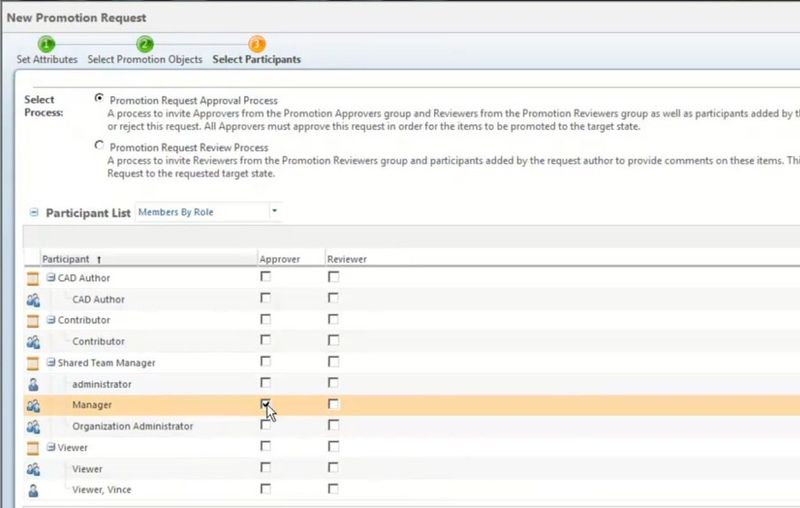Check Reviewer box for Viewer, Vince
This screenshot has width=800, height=508.
tap(333, 489)
